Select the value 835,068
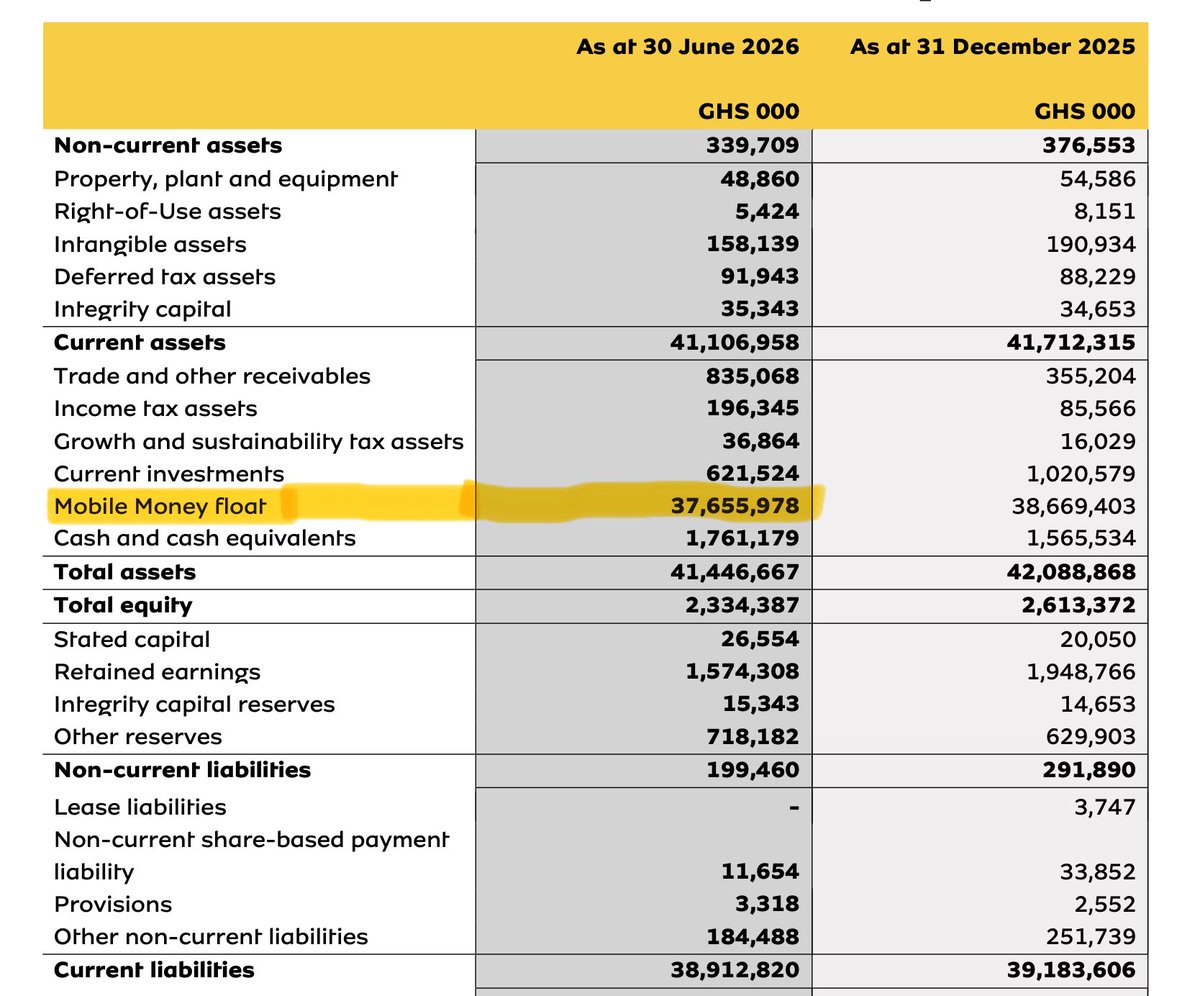 tap(754, 376)
